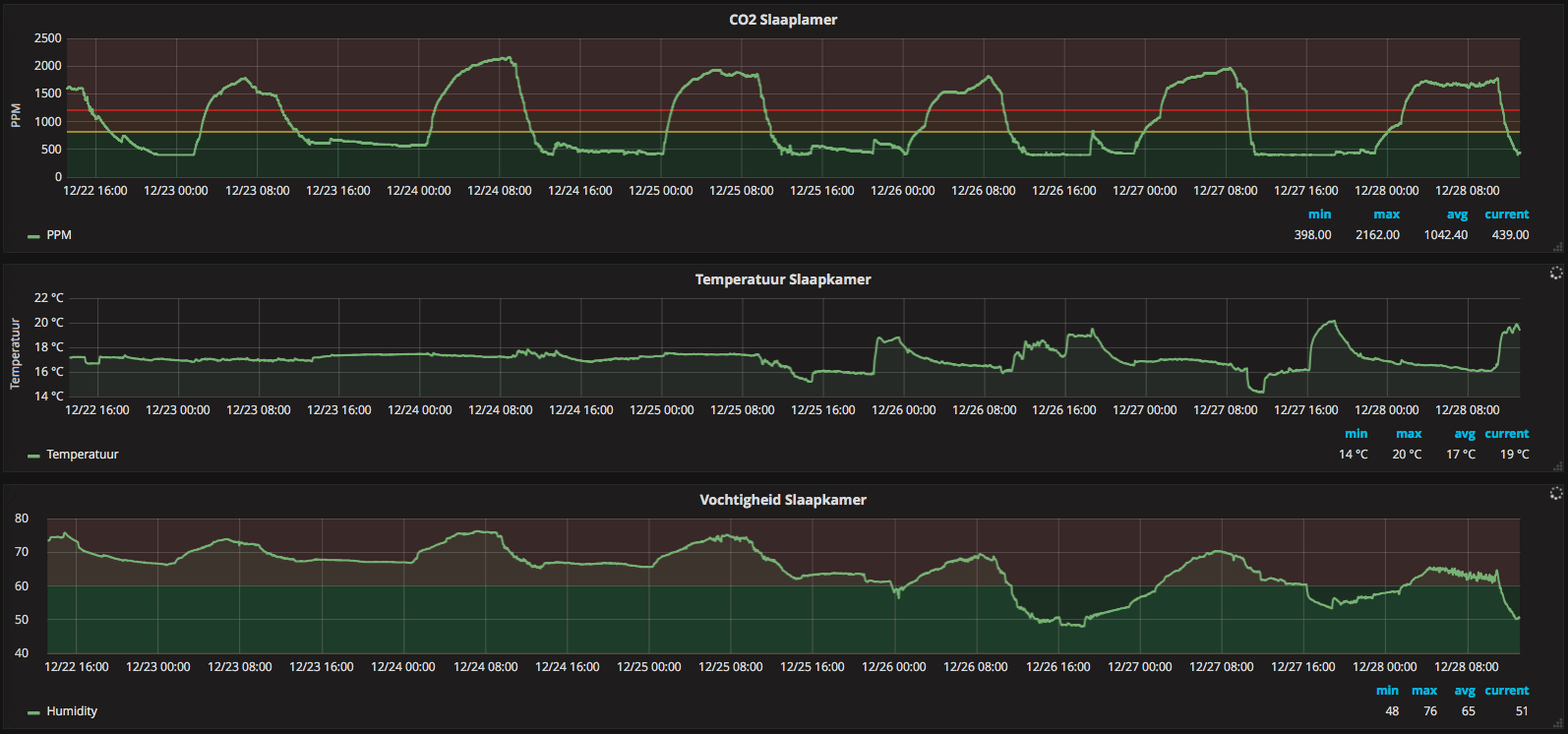Sort humidity legend by avg column
1568x734 pixels.
(x=1465, y=691)
